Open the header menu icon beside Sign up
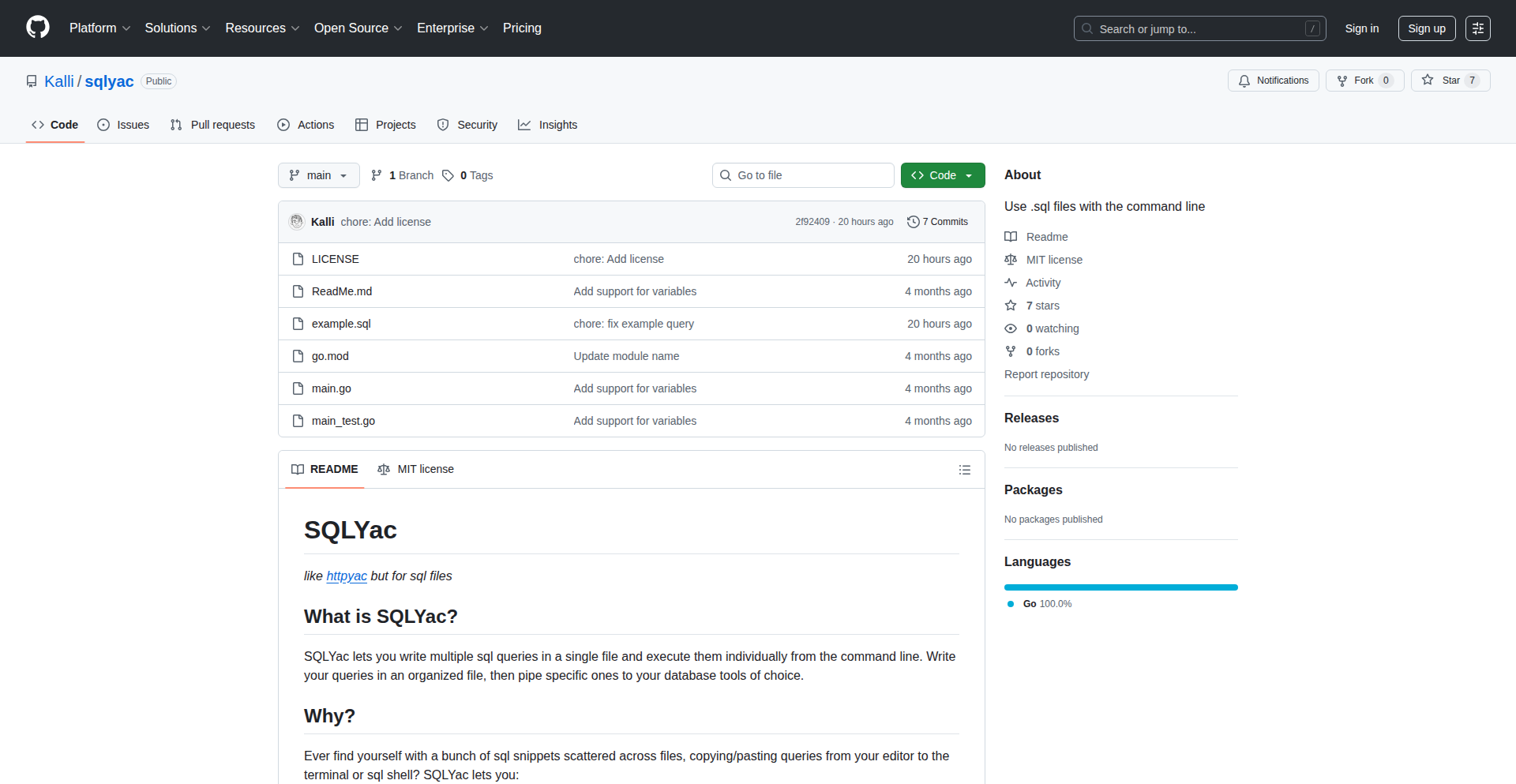Viewport: 1516px width, 784px height. coord(1477,28)
